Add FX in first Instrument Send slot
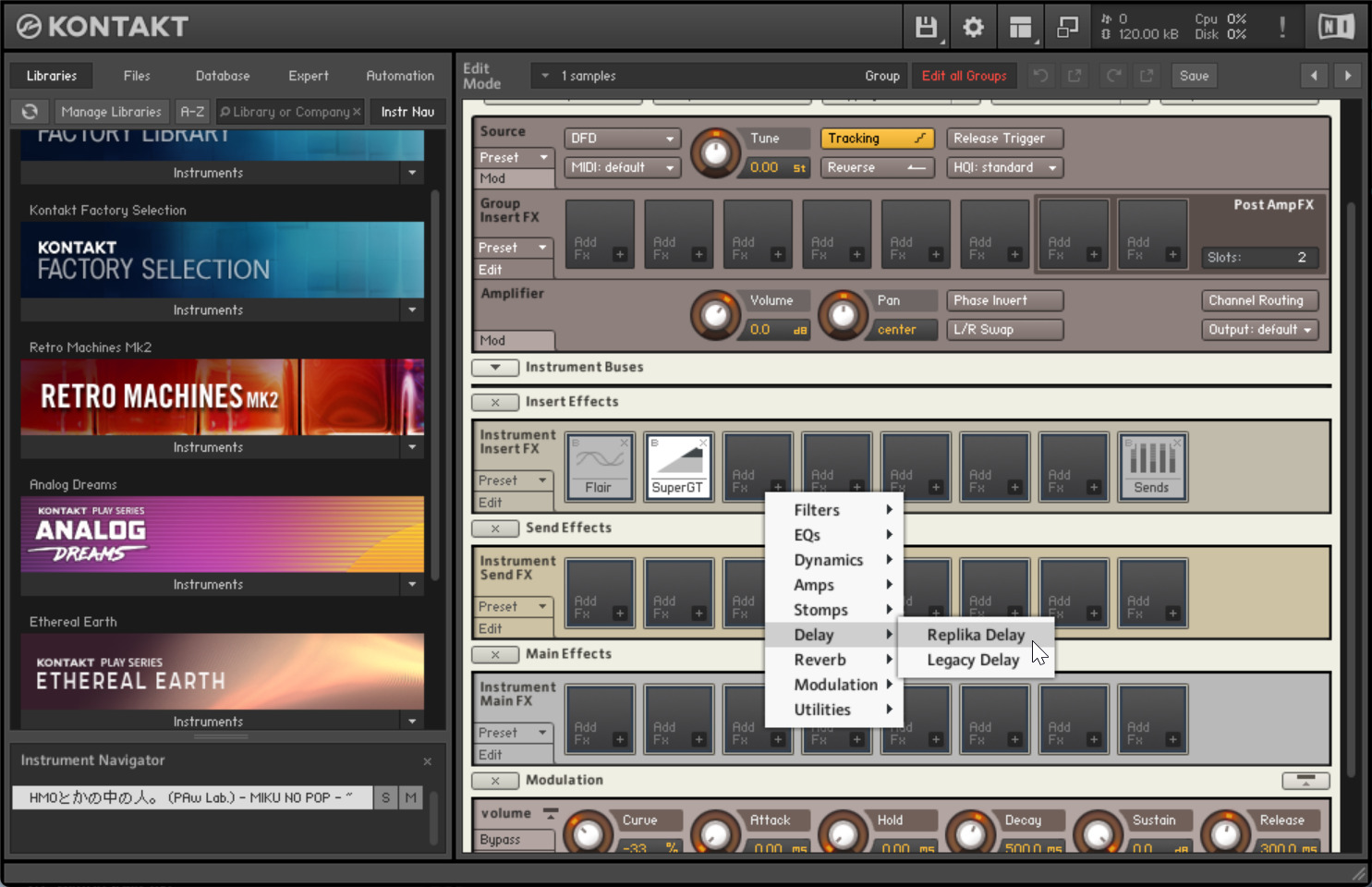The height and width of the screenshot is (887, 1372). point(600,592)
